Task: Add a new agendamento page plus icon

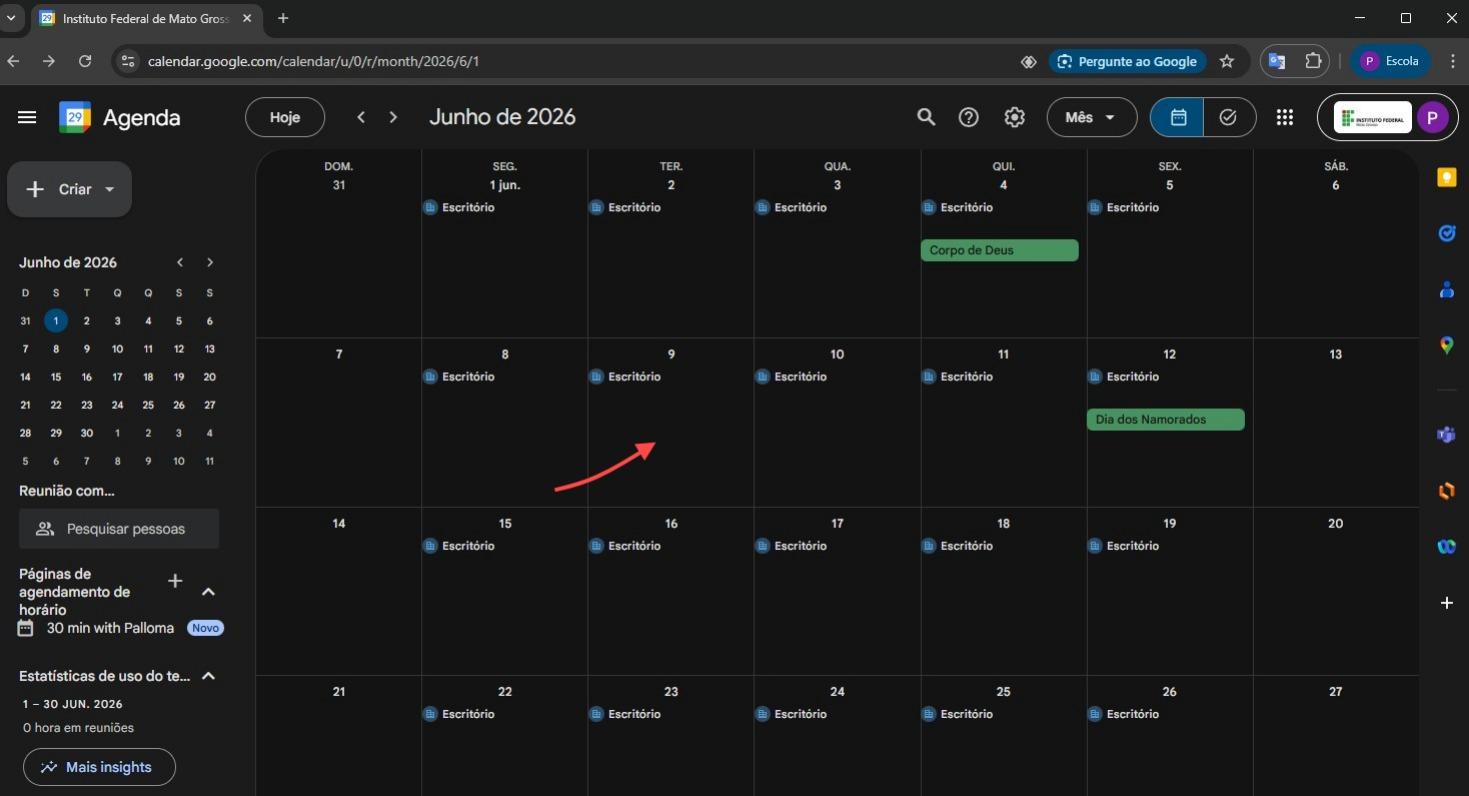Action: pyautogui.click(x=175, y=581)
